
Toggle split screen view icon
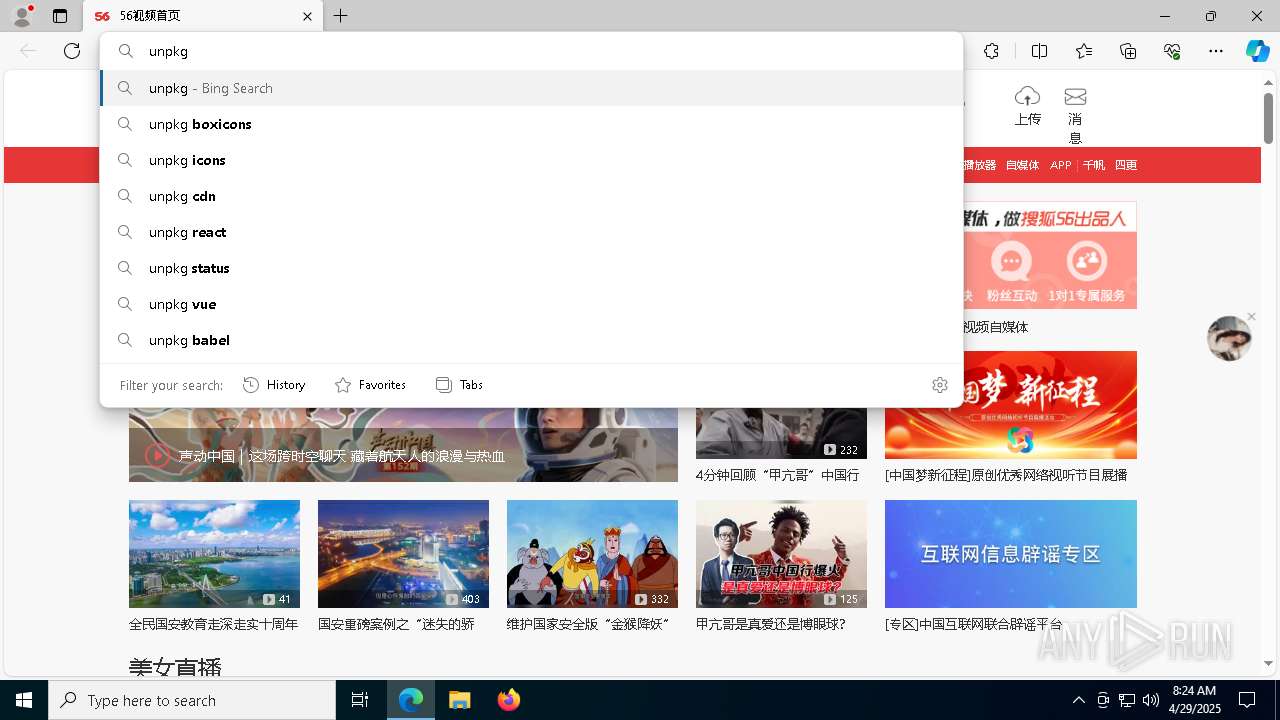[1039, 51]
